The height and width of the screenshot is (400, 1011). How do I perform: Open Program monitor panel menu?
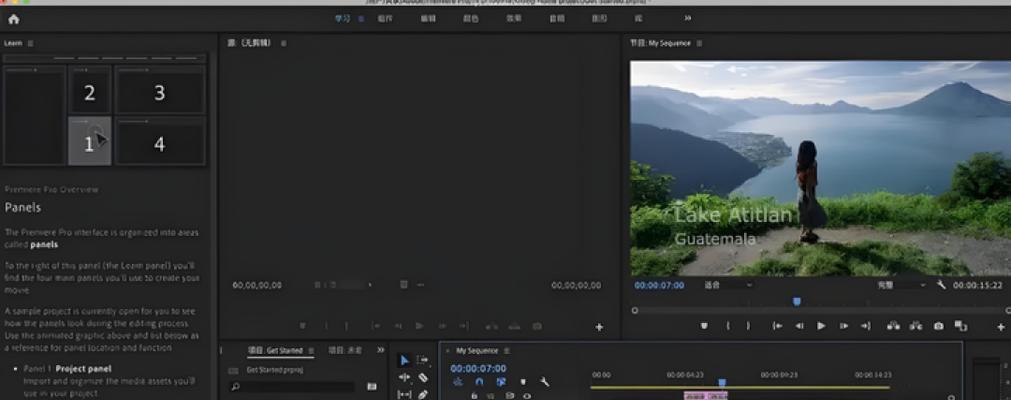point(700,43)
